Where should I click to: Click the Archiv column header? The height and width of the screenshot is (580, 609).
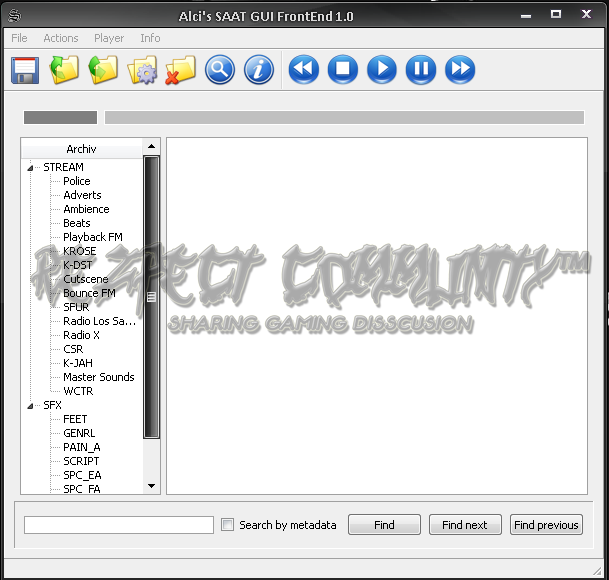click(82, 149)
